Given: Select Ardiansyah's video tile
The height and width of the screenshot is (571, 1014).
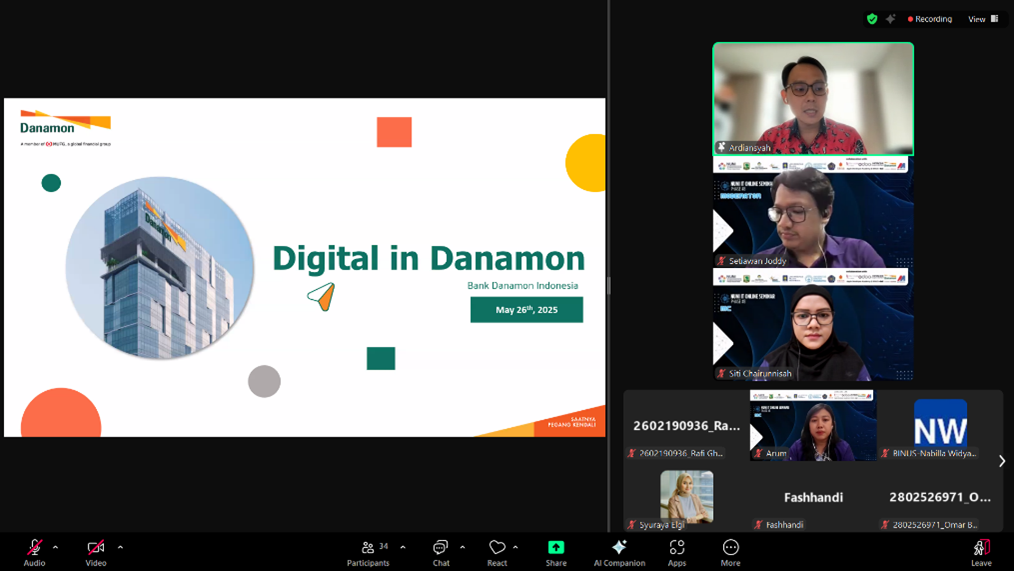Looking at the screenshot, I should (x=813, y=99).
